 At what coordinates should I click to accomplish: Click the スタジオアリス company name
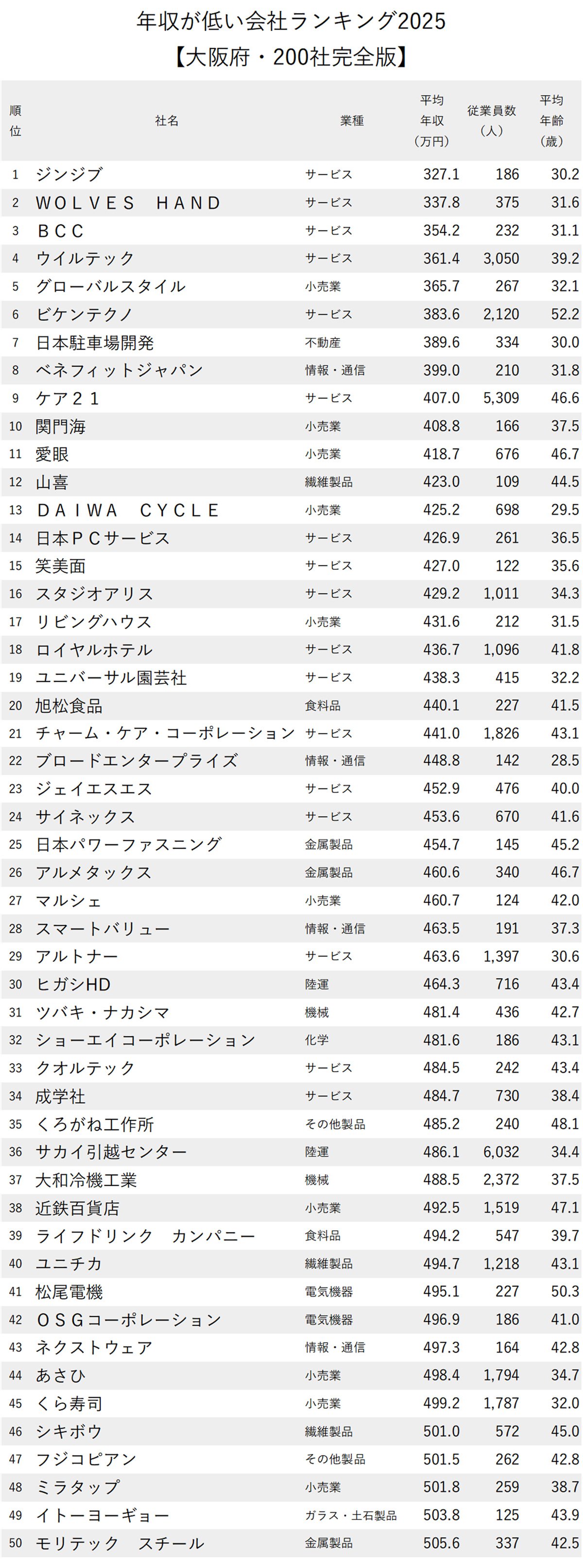(94, 594)
